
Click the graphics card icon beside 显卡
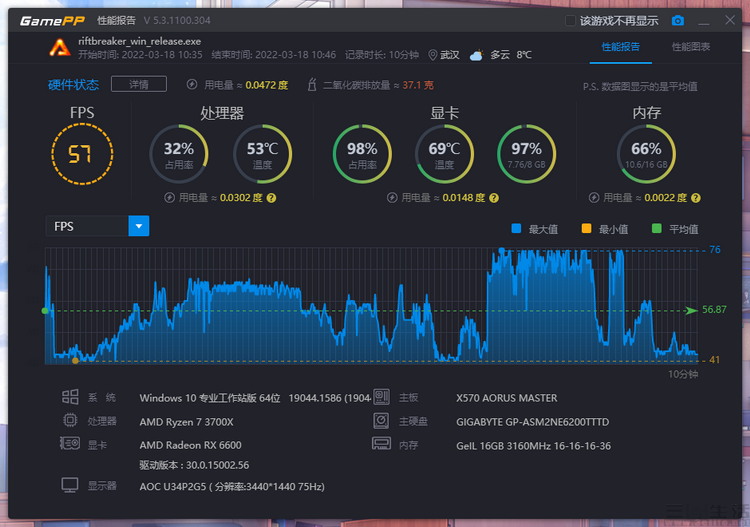[70, 443]
